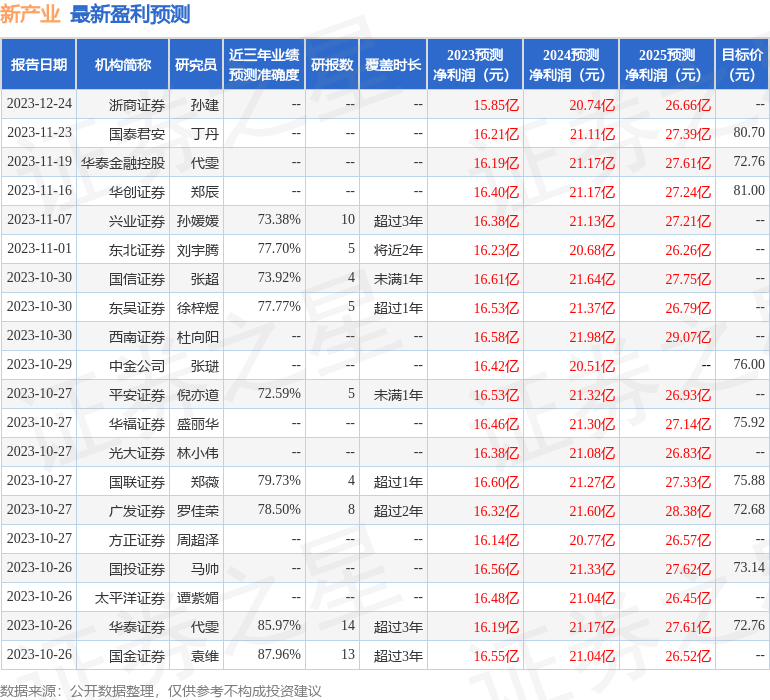770x700 pixels.
Task: Click analyst name 林小伟
Action: (197, 453)
